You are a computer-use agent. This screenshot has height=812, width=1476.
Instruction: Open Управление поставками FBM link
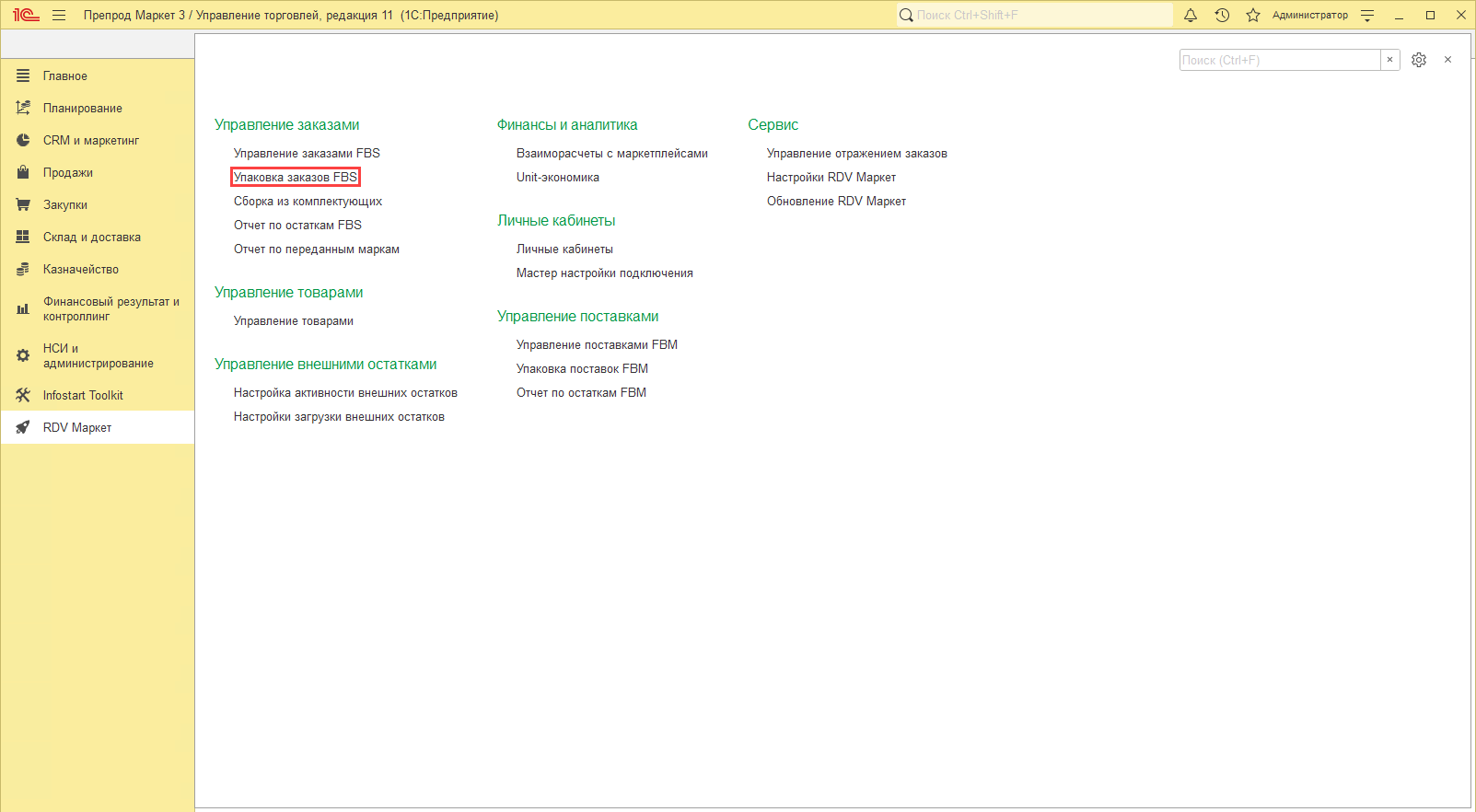click(596, 345)
